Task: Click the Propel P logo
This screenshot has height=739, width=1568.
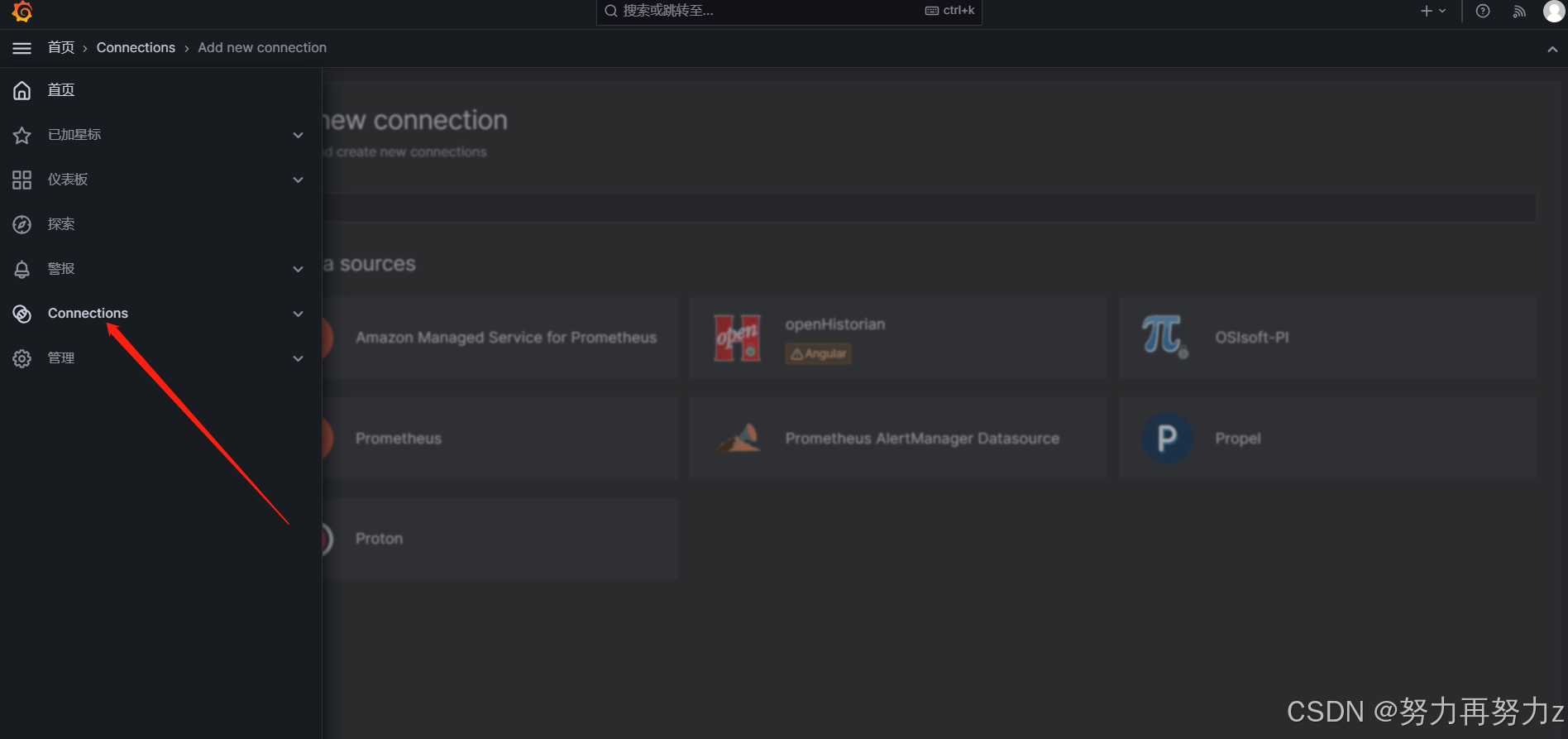Action: tap(1167, 438)
